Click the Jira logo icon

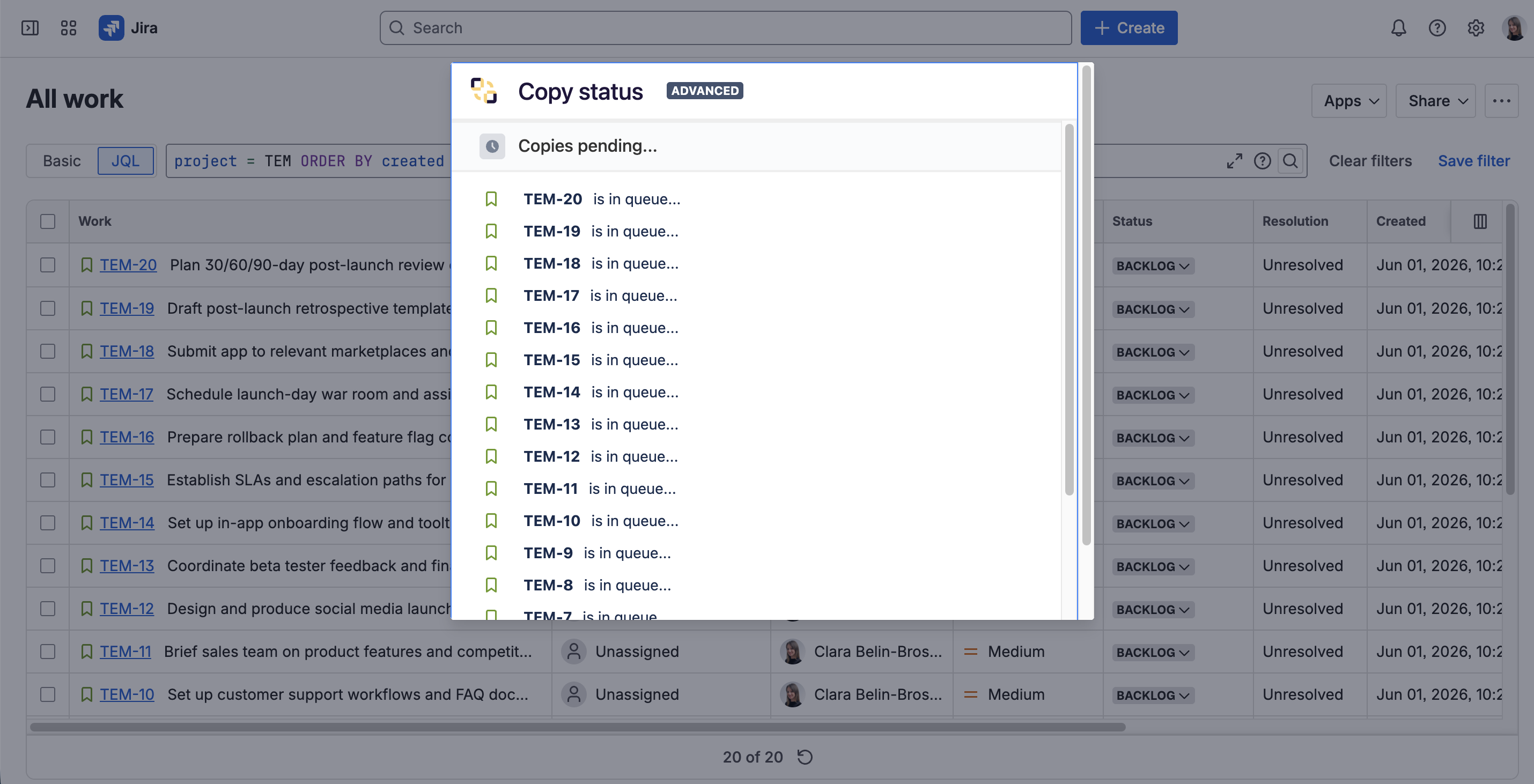coord(112,28)
